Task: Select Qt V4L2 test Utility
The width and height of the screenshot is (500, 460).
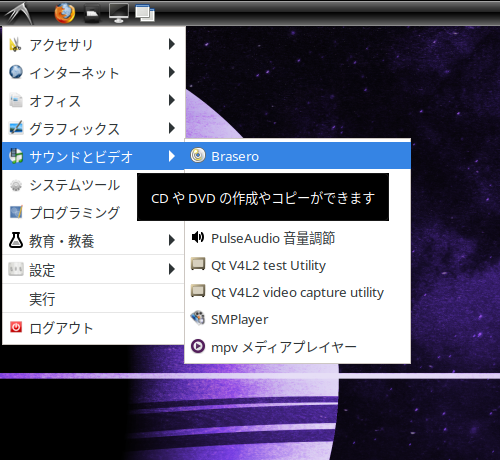Action: click(x=297, y=265)
